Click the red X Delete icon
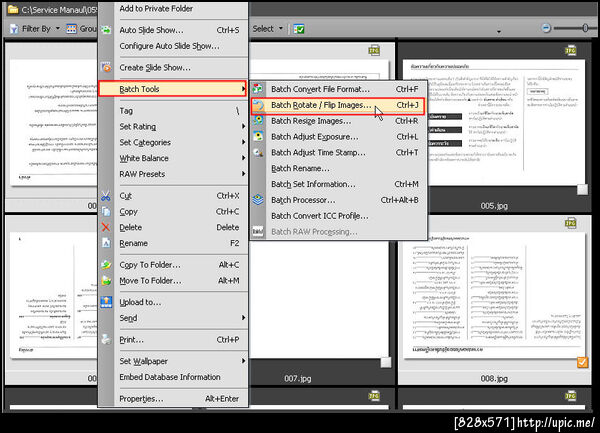The height and width of the screenshot is (433, 600). pos(106,227)
